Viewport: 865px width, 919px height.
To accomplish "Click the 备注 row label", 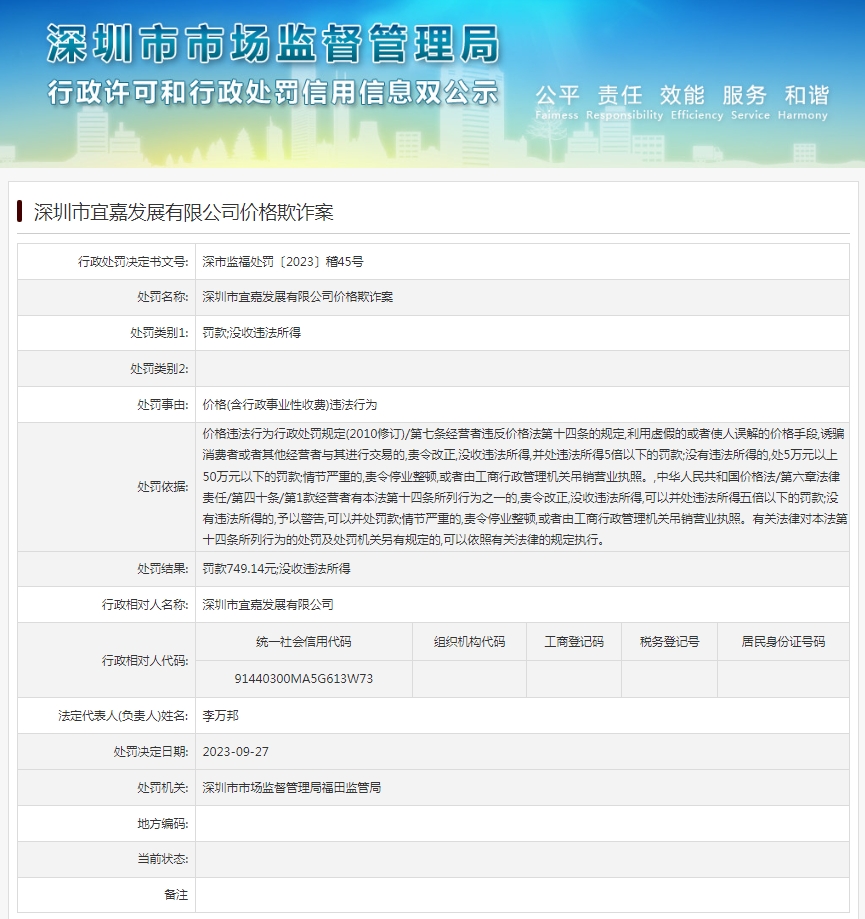I will click(x=176, y=895).
